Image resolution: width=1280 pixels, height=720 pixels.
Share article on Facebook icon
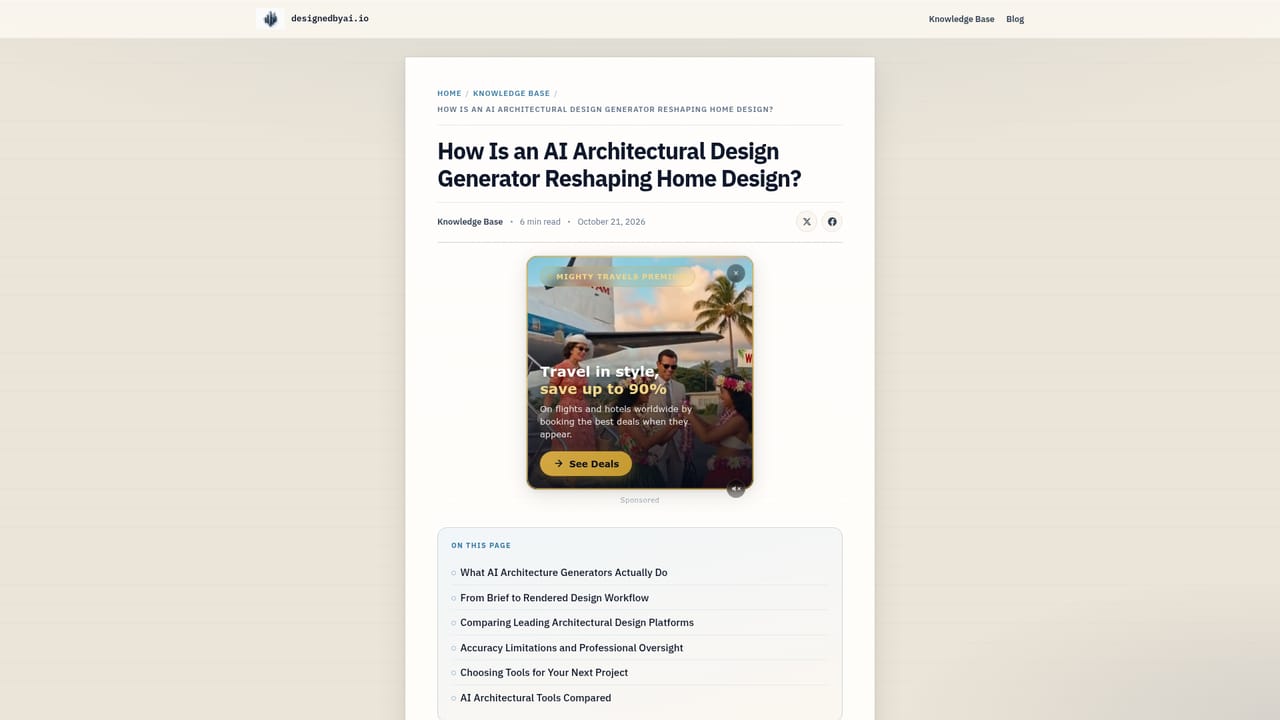(x=832, y=222)
